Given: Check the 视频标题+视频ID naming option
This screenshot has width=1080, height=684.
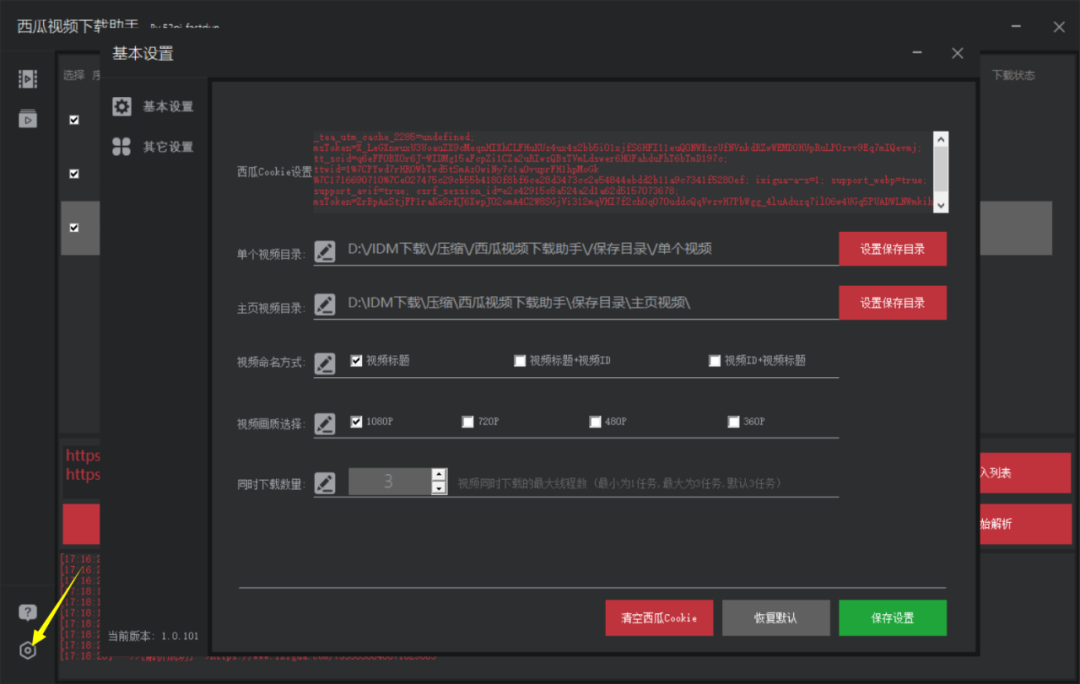Looking at the screenshot, I should click(x=520, y=361).
